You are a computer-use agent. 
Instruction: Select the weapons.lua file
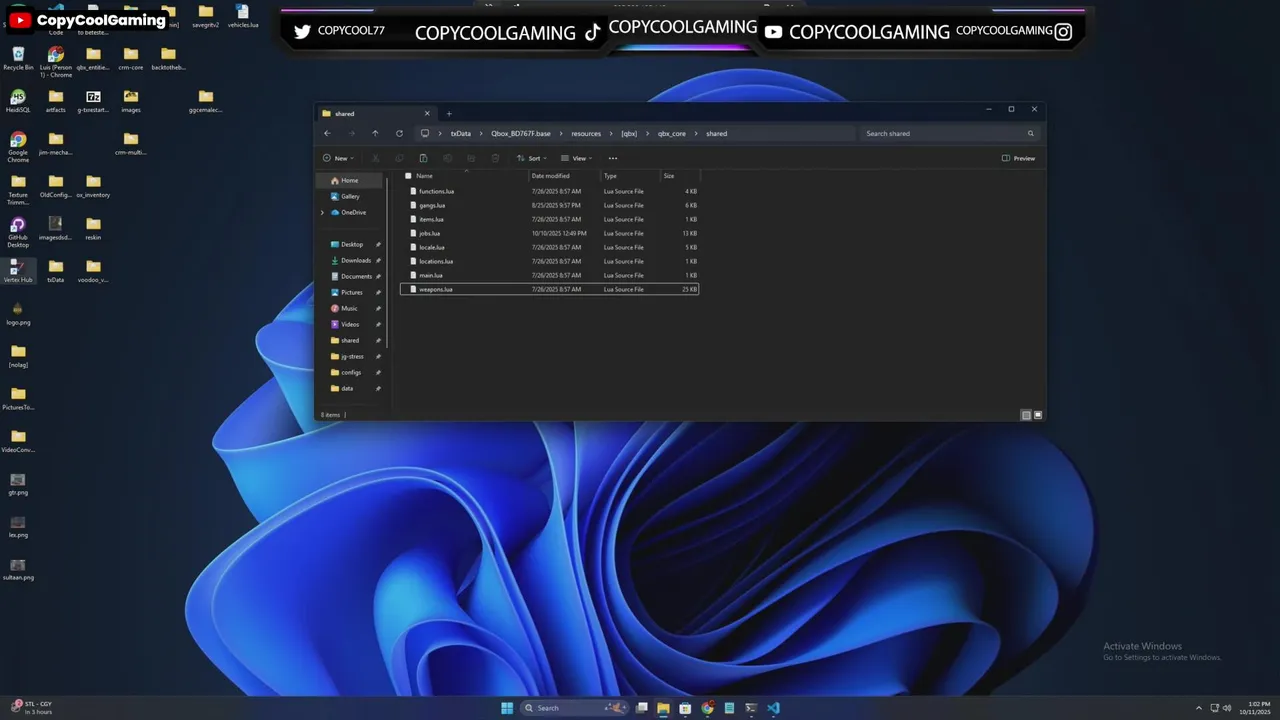coord(549,289)
